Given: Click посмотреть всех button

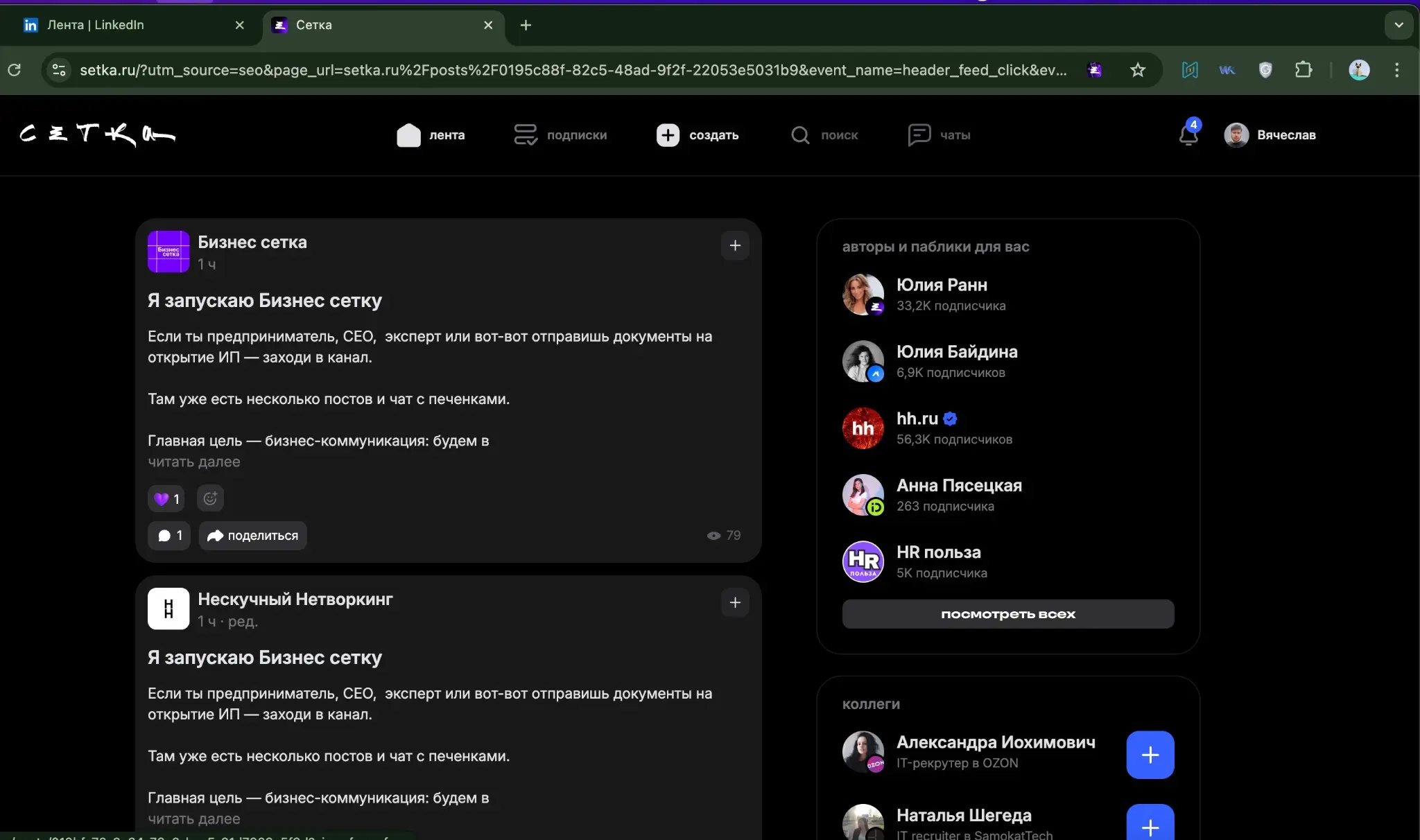Looking at the screenshot, I should [x=1008, y=614].
